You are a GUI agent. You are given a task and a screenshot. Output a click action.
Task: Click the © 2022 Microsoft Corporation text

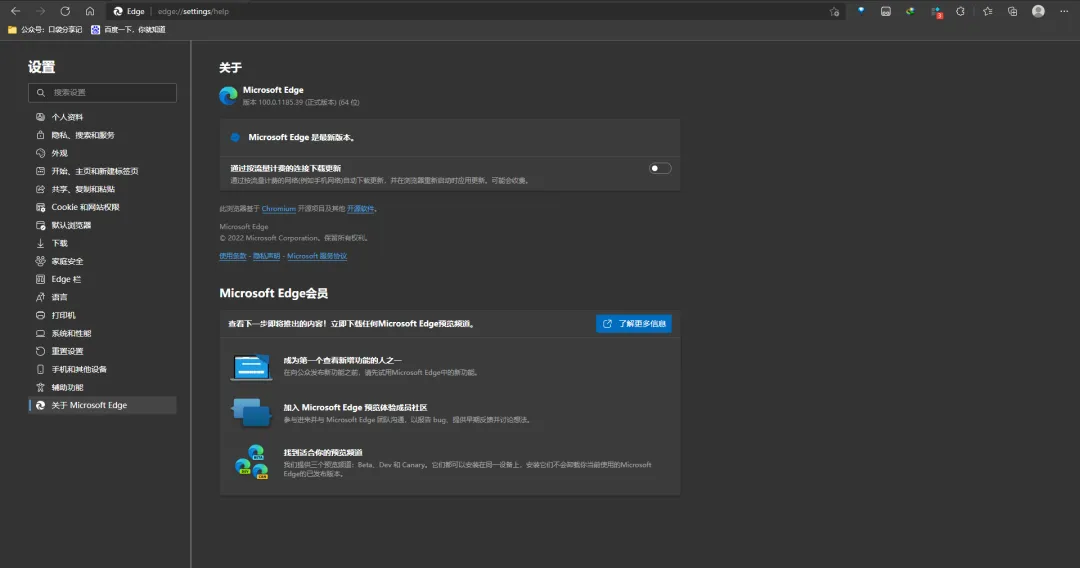tap(295, 238)
